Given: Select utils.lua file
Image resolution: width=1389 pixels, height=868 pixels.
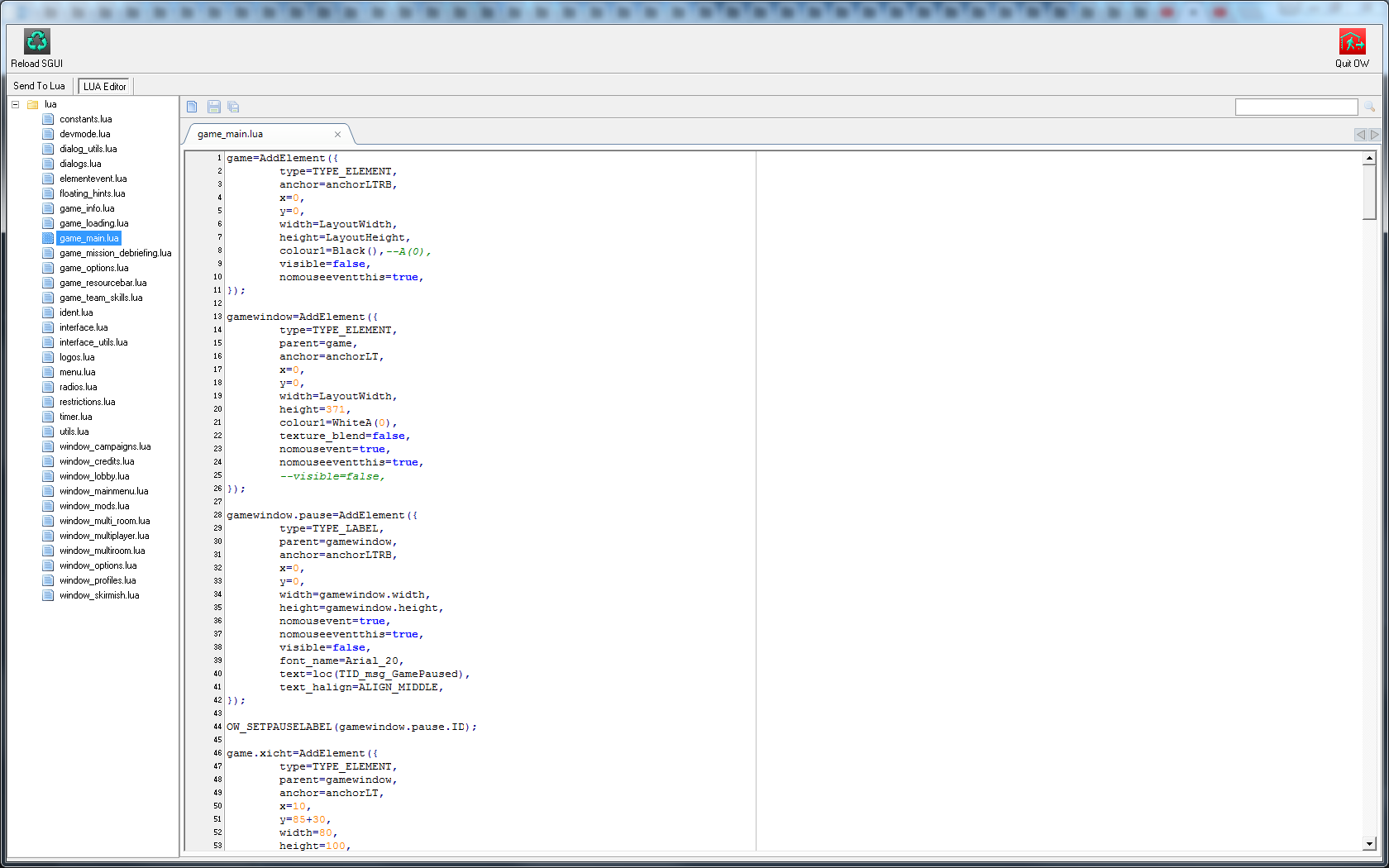Looking at the screenshot, I should click(x=74, y=432).
